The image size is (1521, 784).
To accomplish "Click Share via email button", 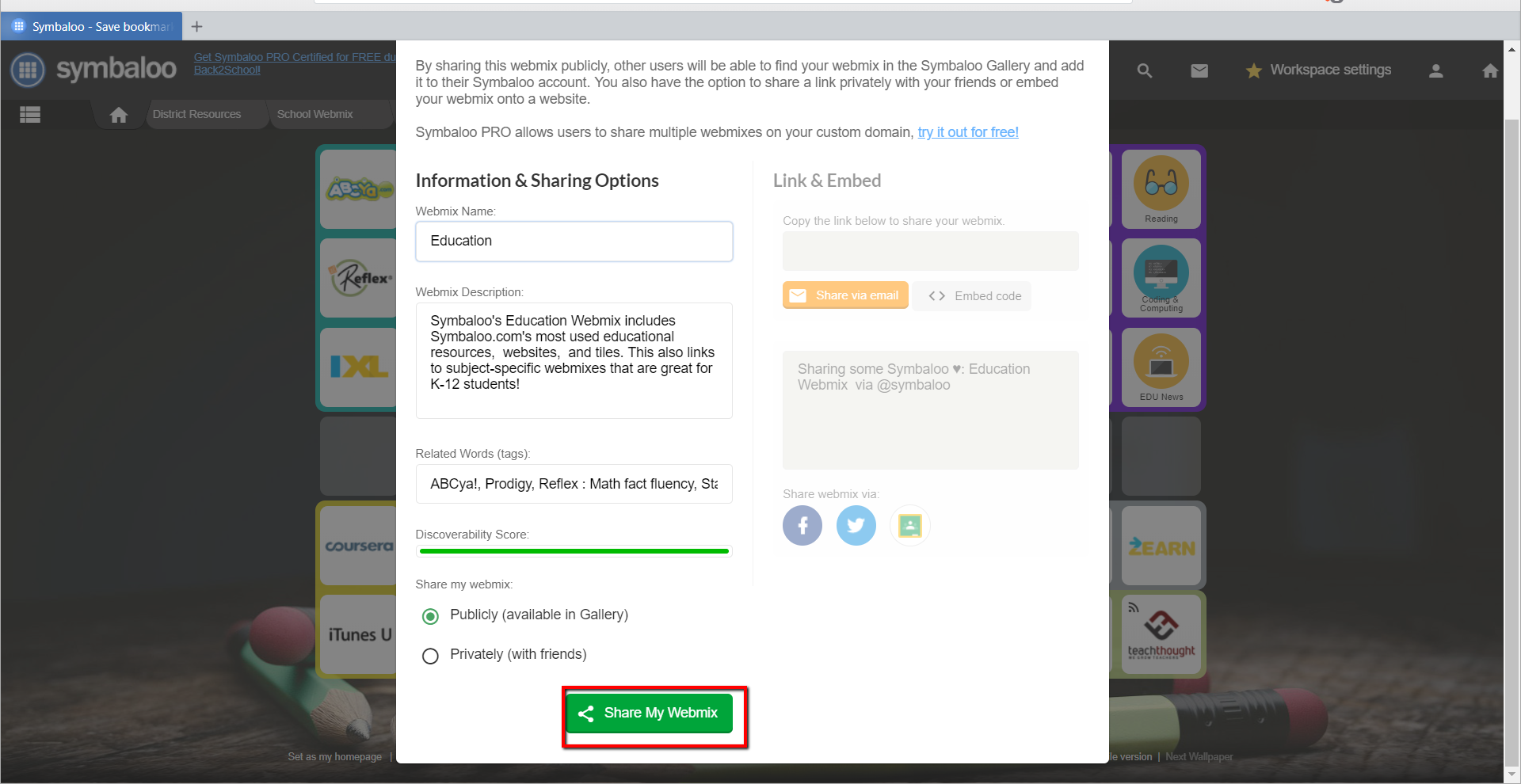I will (845, 295).
